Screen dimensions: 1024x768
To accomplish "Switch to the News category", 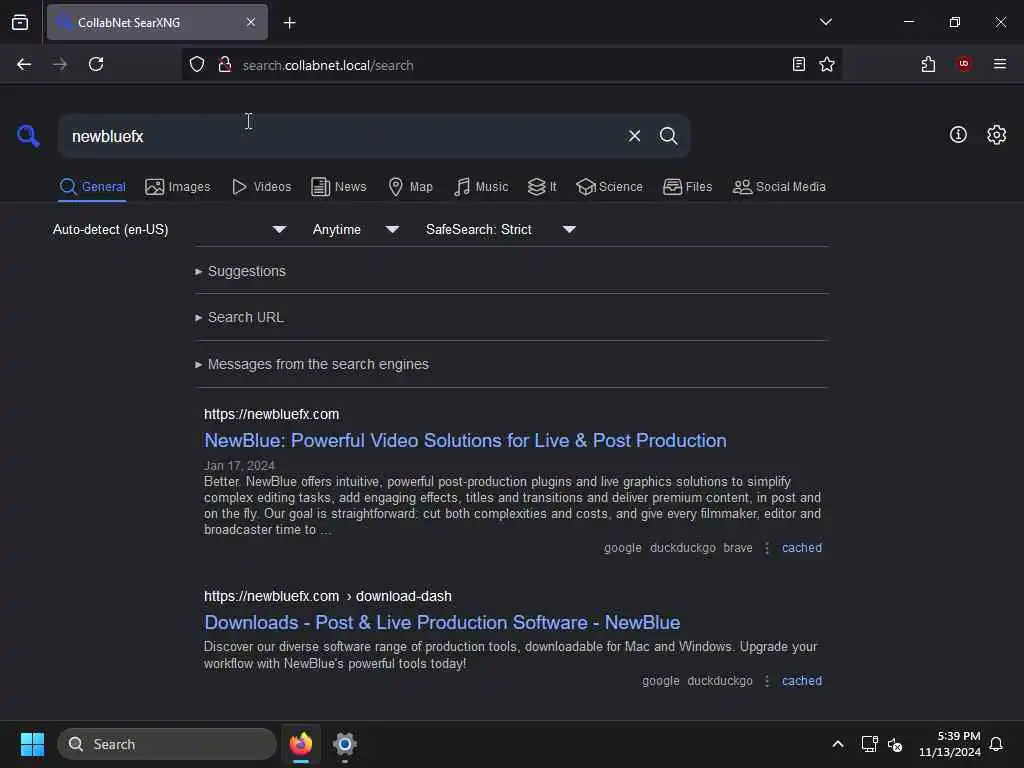I will [339, 187].
